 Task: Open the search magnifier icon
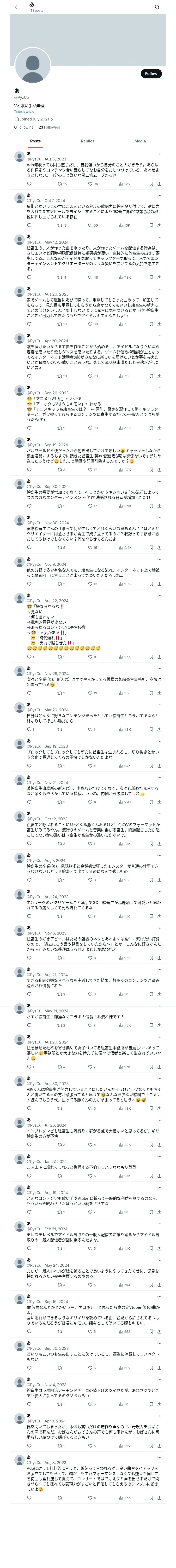[x=157, y=7]
